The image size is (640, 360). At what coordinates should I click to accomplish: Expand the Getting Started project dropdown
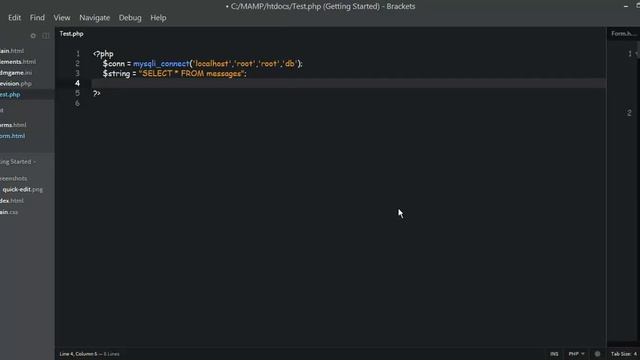coord(18,162)
